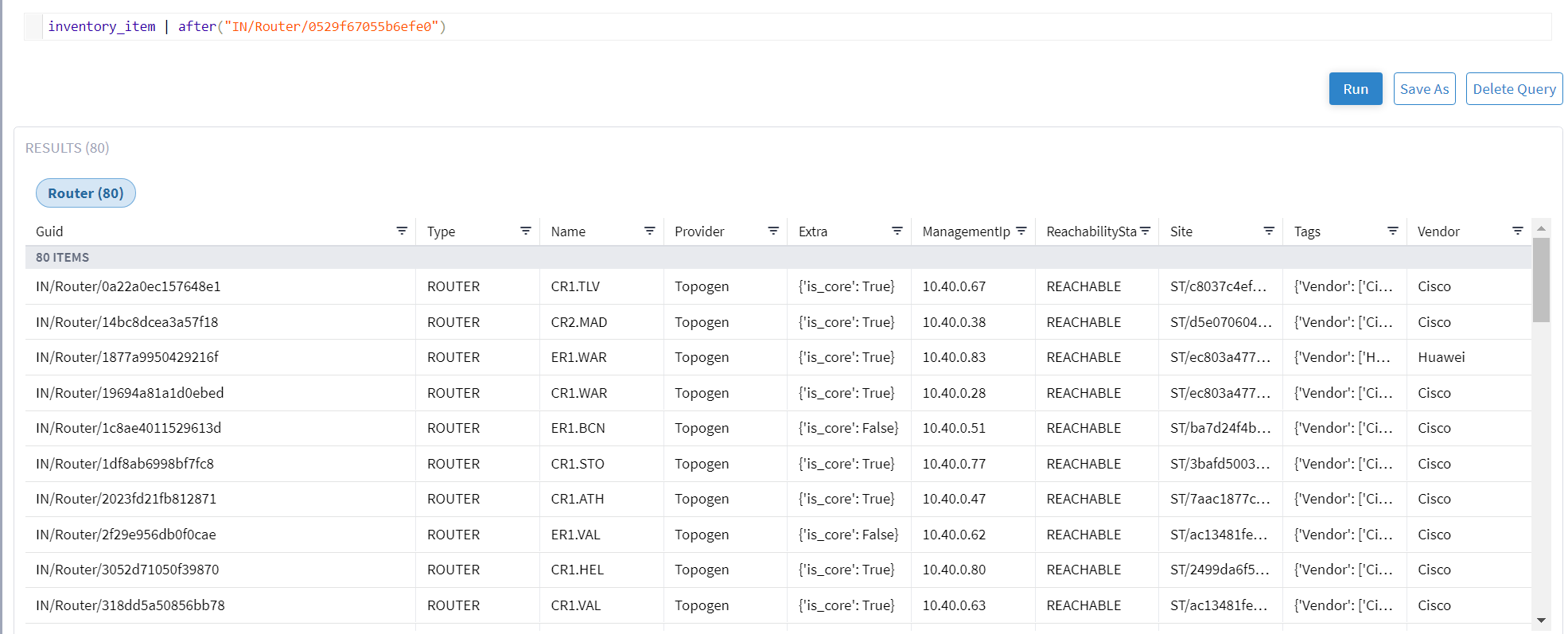The image size is (1568, 634).
Task: Click the CR1.TLV name cell
Action: [575, 286]
